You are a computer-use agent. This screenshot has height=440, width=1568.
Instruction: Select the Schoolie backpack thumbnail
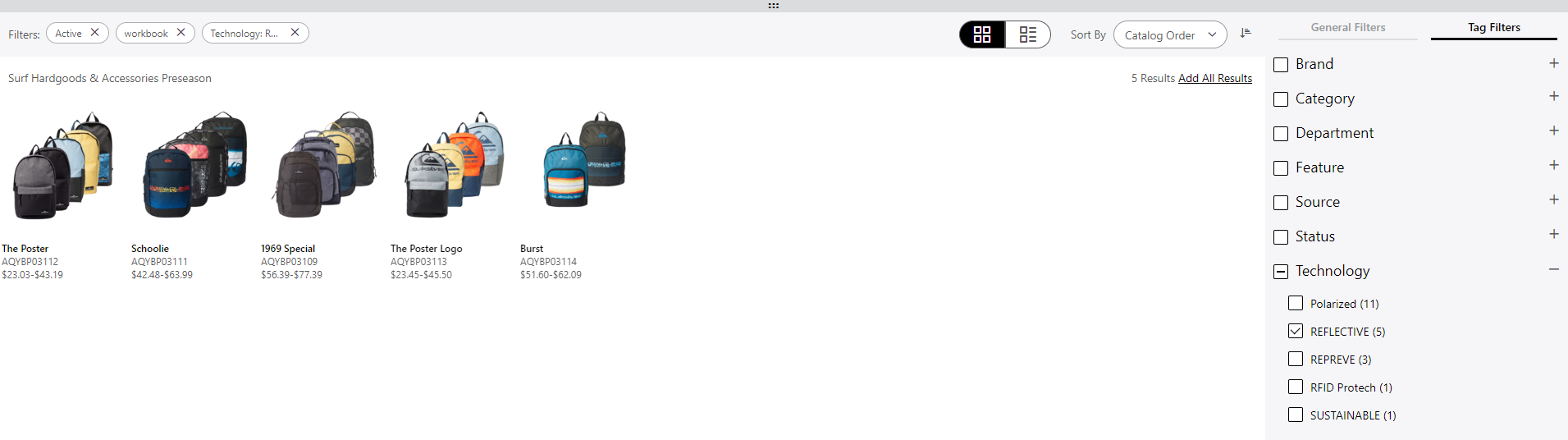click(x=195, y=166)
